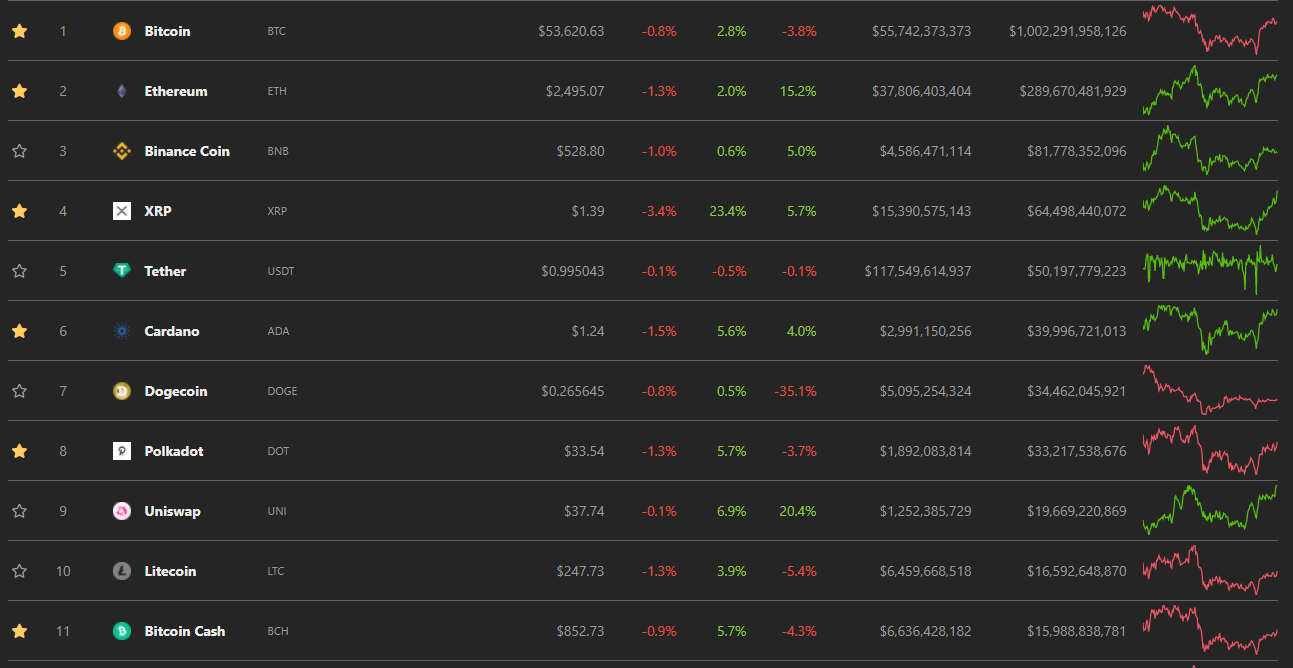Open the Bitcoin Cash name link

pyautogui.click(x=185, y=631)
